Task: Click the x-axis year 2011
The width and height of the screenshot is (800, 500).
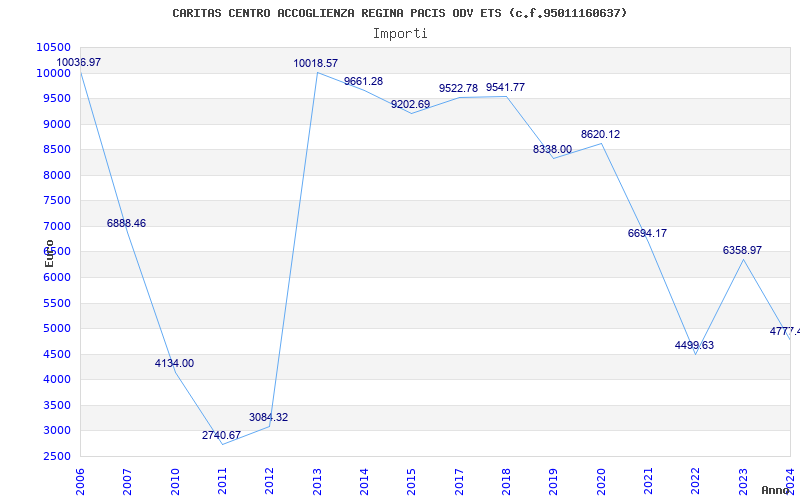Action: coord(222,482)
